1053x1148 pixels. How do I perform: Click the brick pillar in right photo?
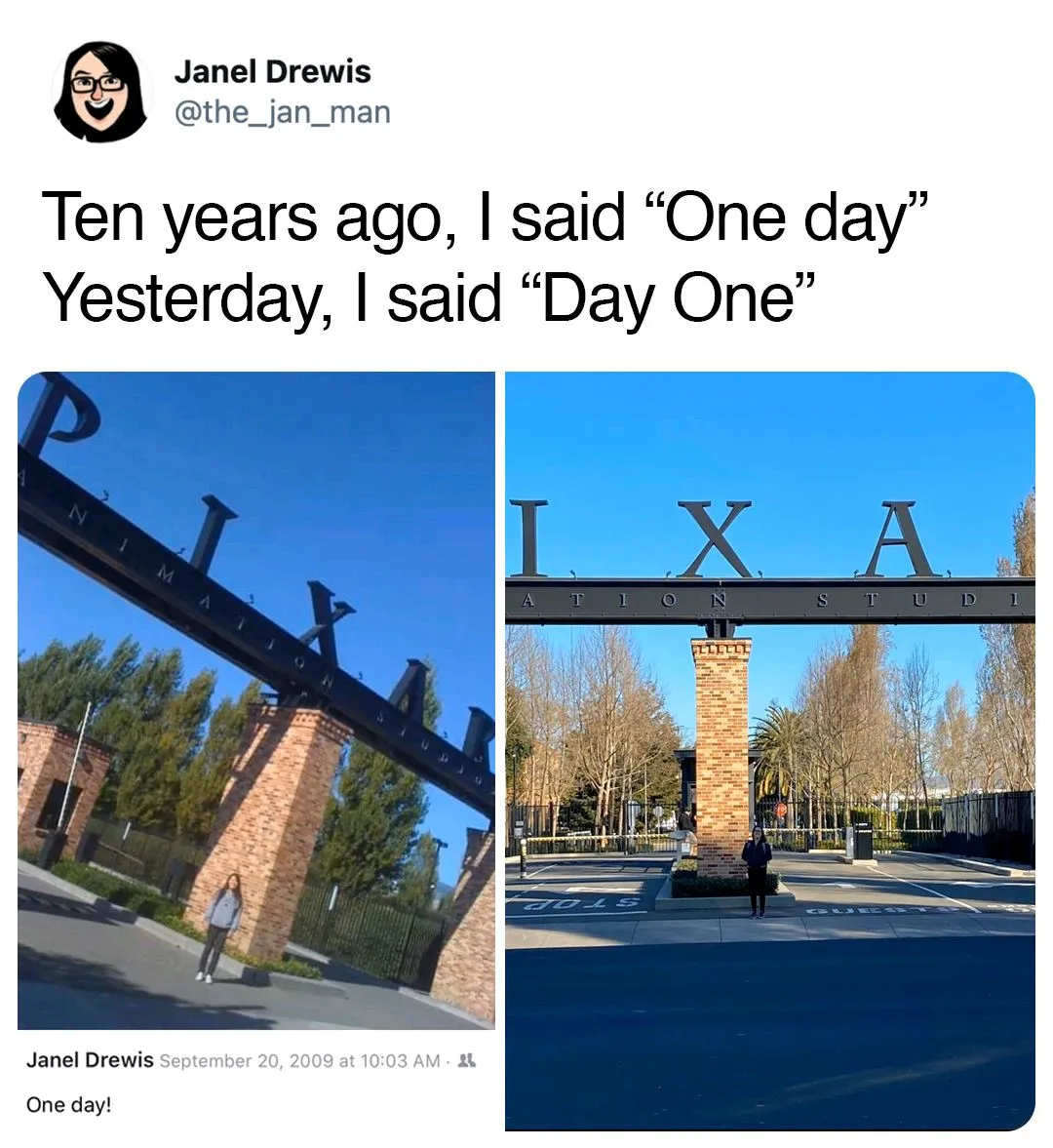click(721, 758)
